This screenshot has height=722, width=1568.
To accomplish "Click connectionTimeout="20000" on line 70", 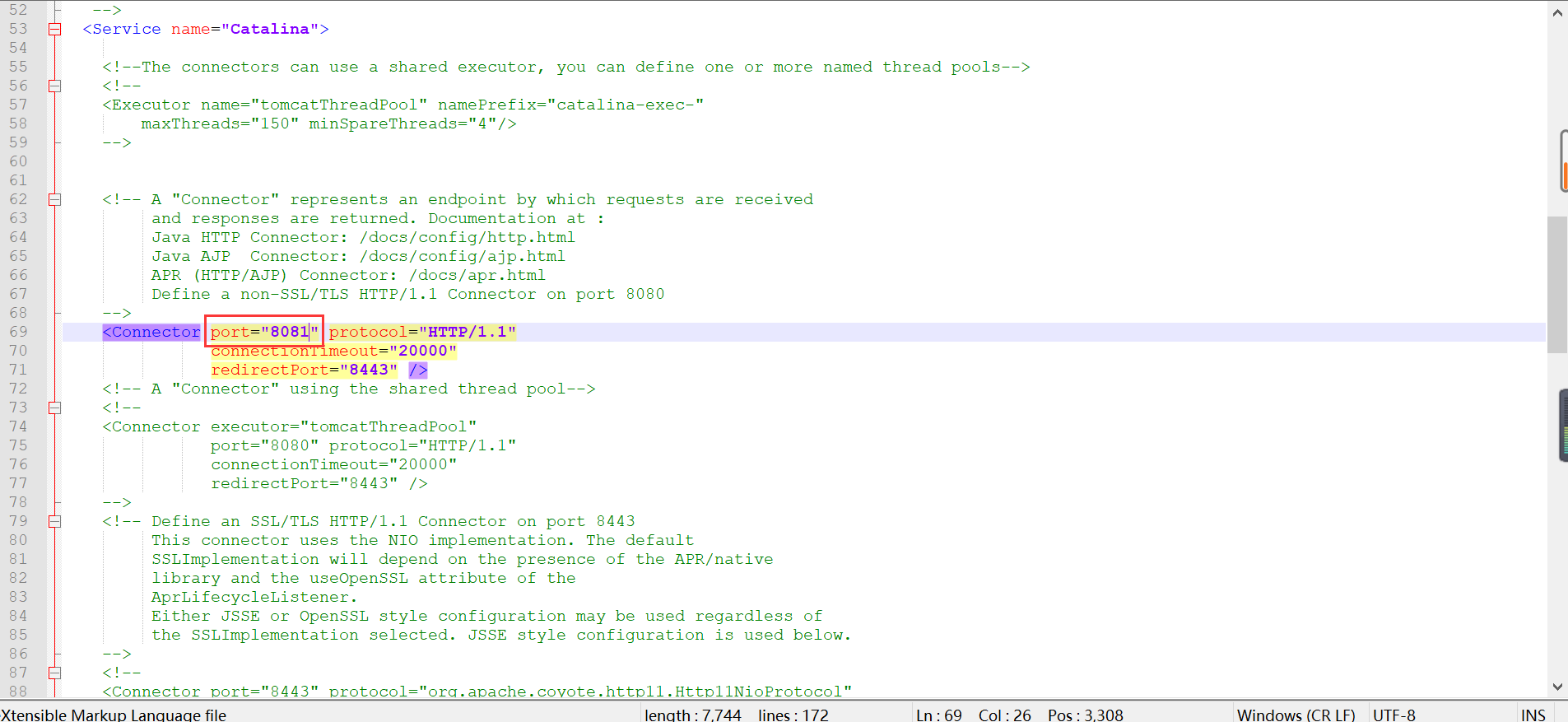I will point(333,351).
